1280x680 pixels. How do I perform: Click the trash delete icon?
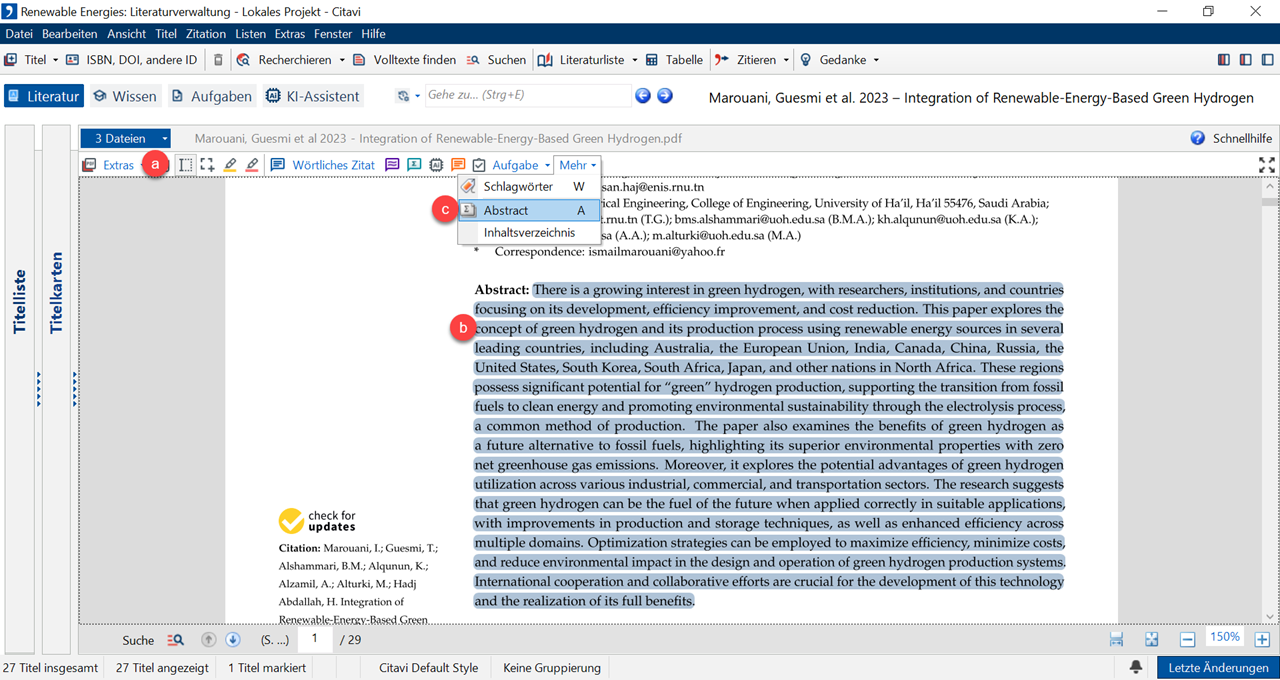click(218, 60)
